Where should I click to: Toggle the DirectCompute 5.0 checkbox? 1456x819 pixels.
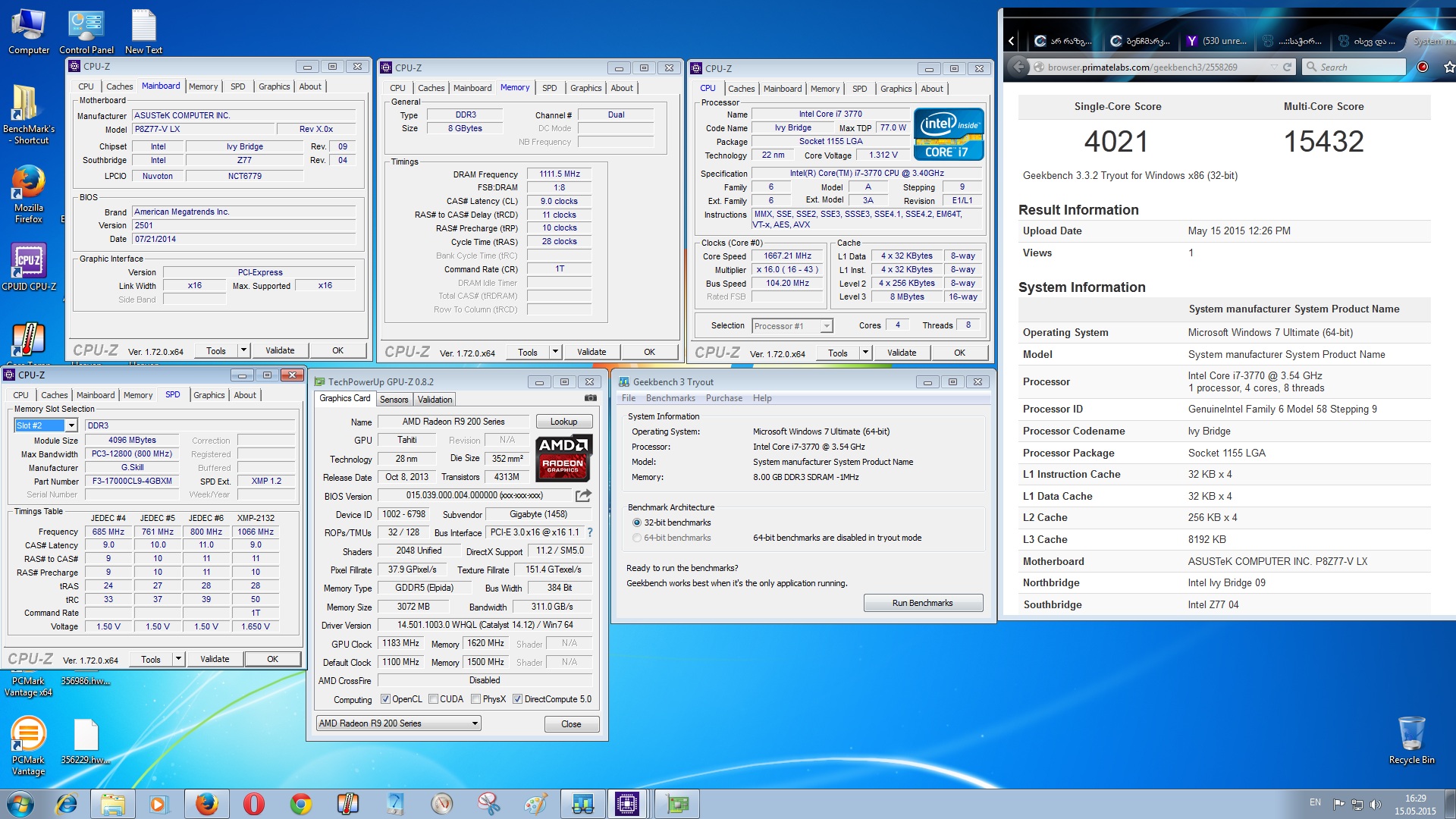tap(517, 699)
